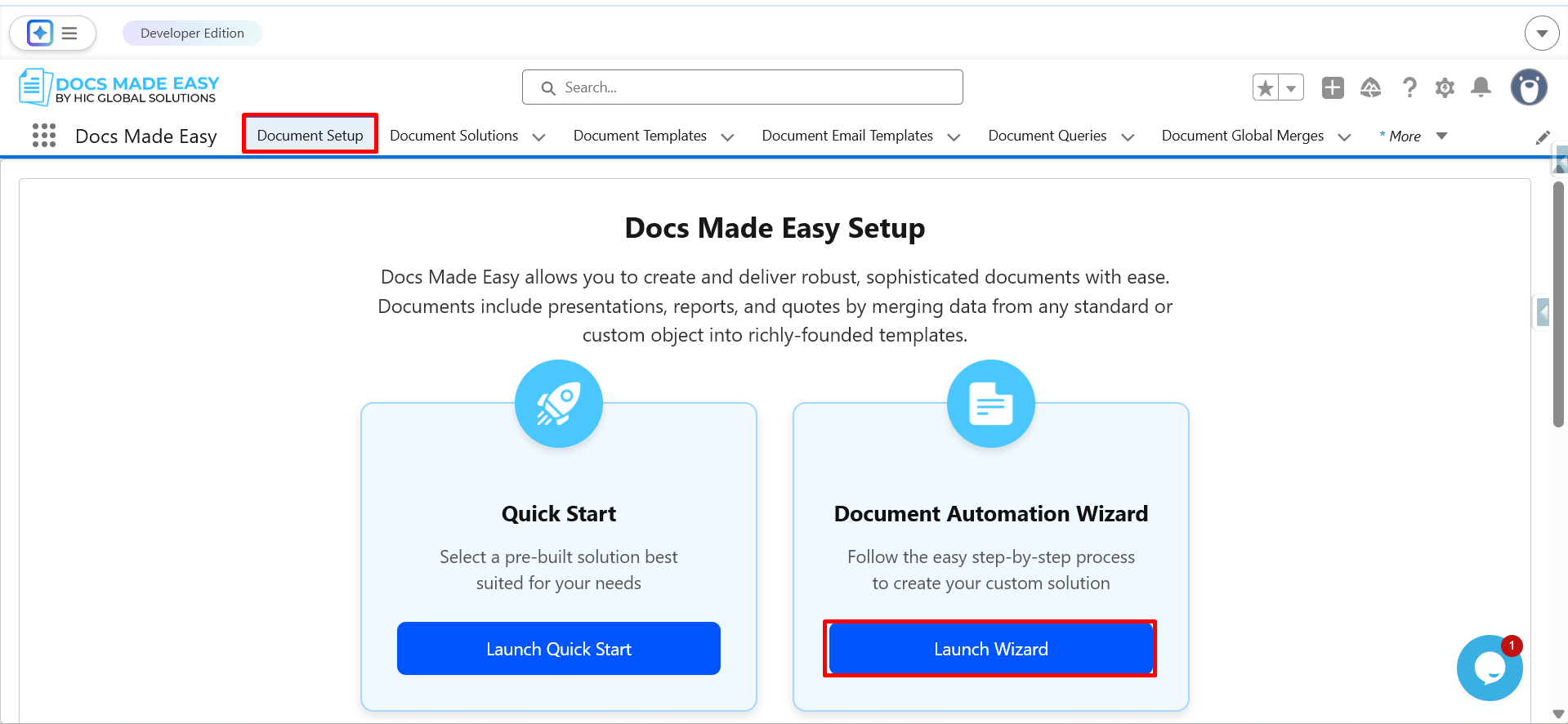Open the help question mark icon
Image resolution: width=1568 pixels, height=724 pixels.
(x=1409, y=87)
